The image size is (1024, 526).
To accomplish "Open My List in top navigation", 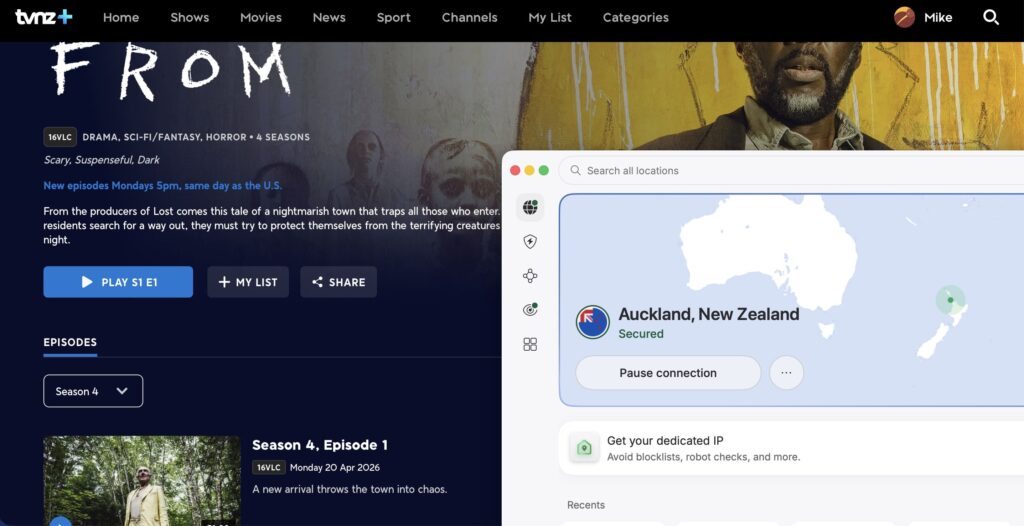I will [550, 18].
